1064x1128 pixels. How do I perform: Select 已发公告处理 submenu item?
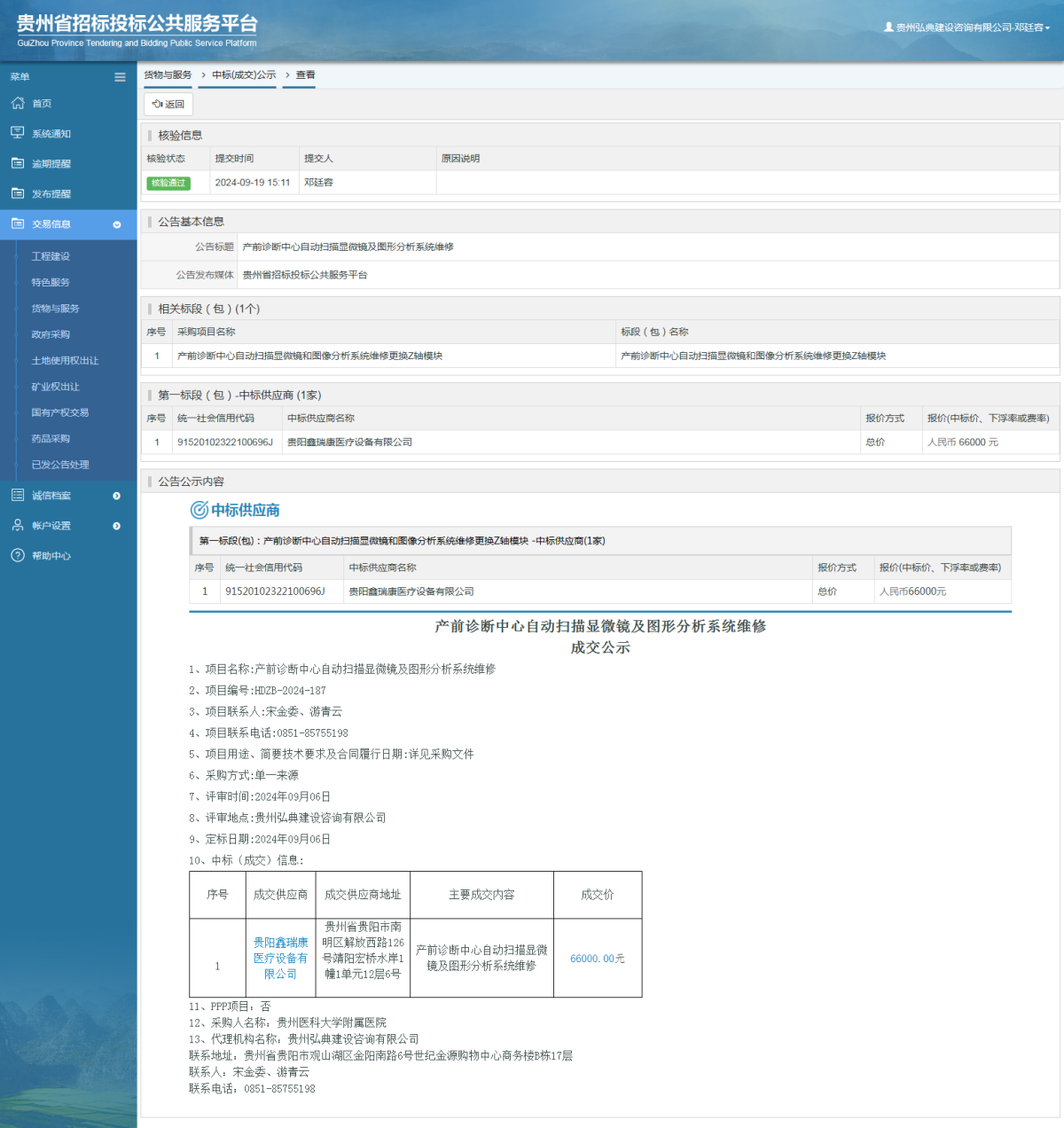[x=60, y=465]
